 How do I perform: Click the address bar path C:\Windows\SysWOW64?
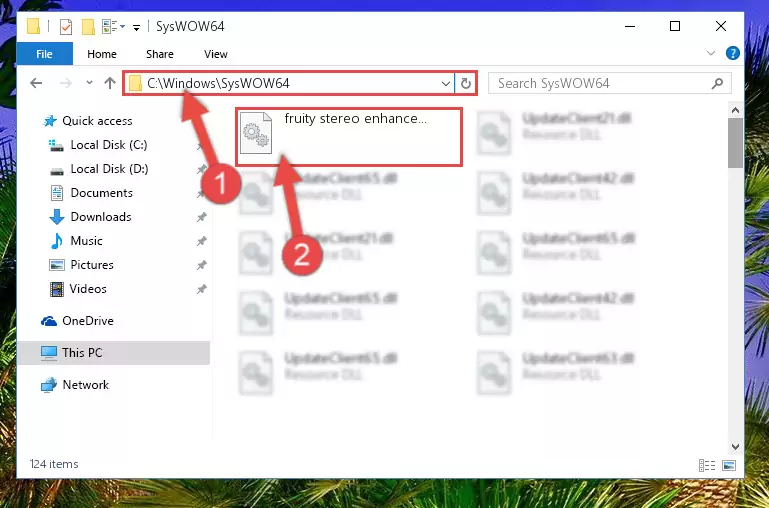(218, 83)
